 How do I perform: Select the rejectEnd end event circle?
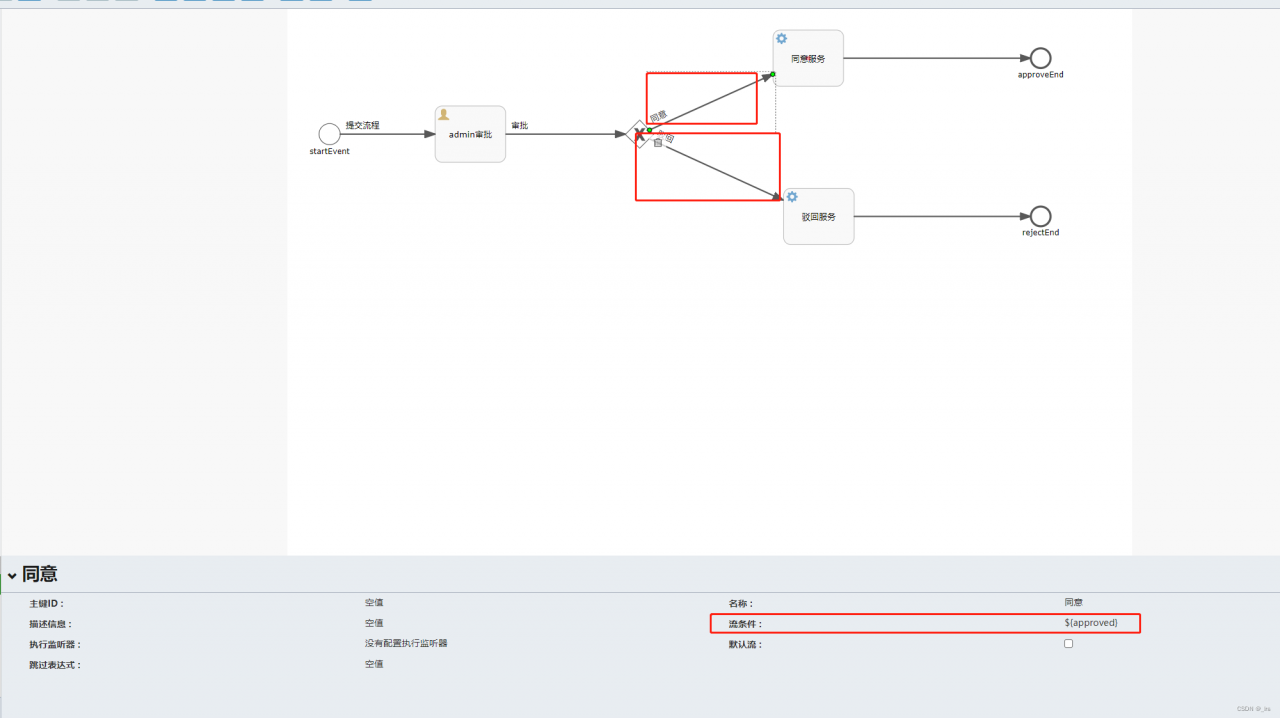[x=1041, y=216]
